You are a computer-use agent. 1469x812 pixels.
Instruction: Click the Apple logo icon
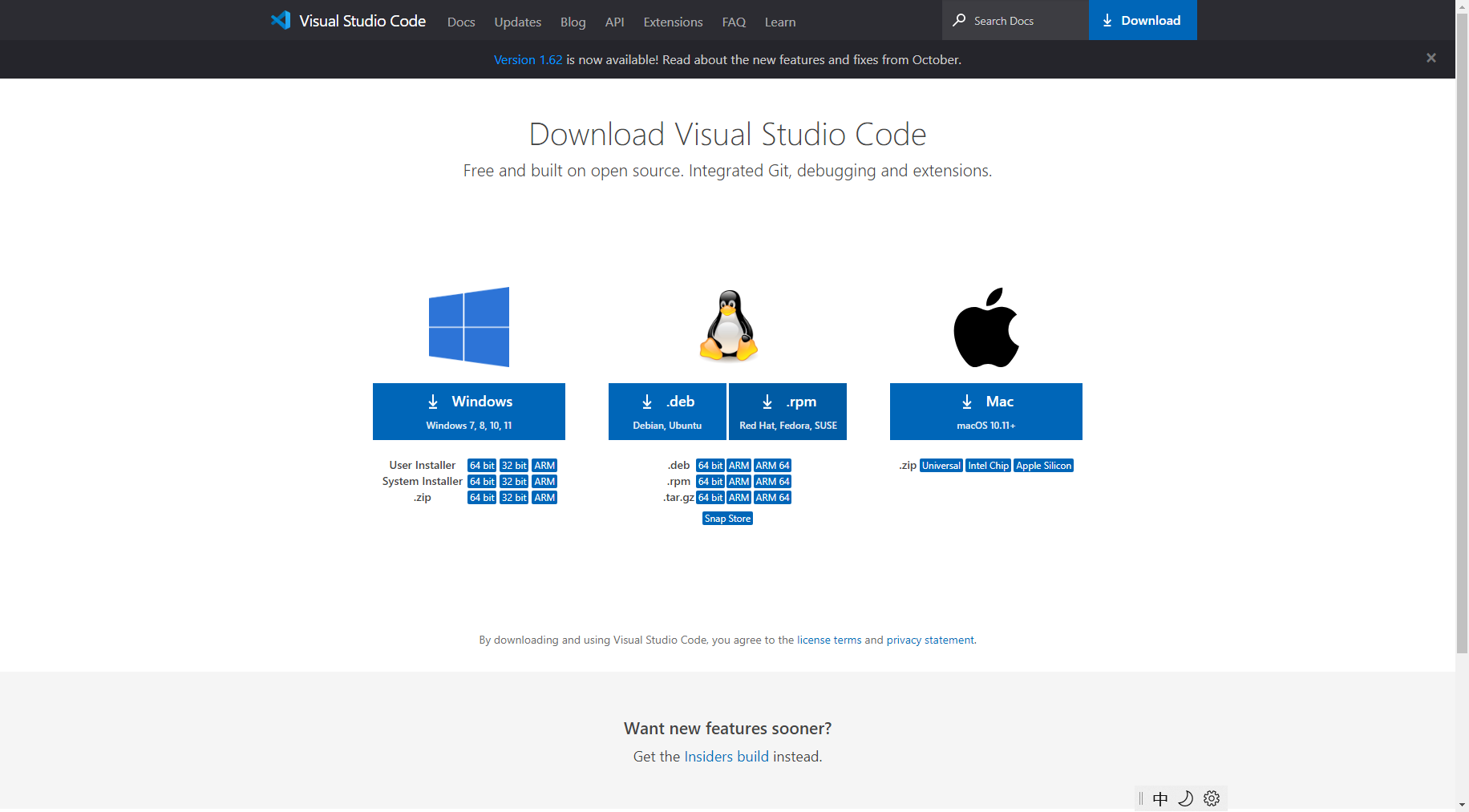point(986,327)
